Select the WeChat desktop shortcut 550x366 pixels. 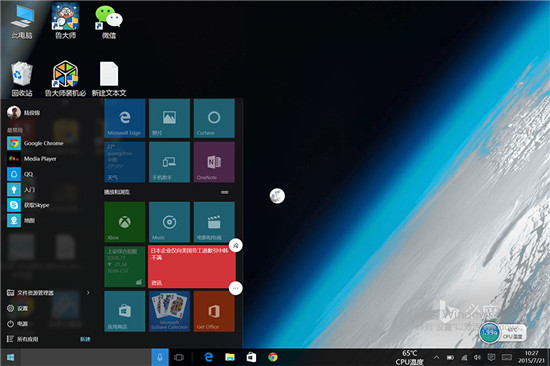[109, 21]
